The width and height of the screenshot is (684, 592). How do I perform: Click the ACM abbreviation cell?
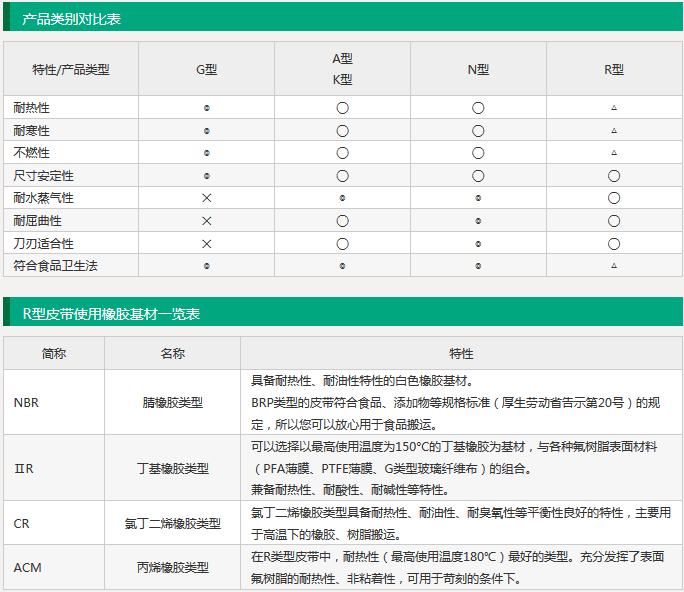27,567
